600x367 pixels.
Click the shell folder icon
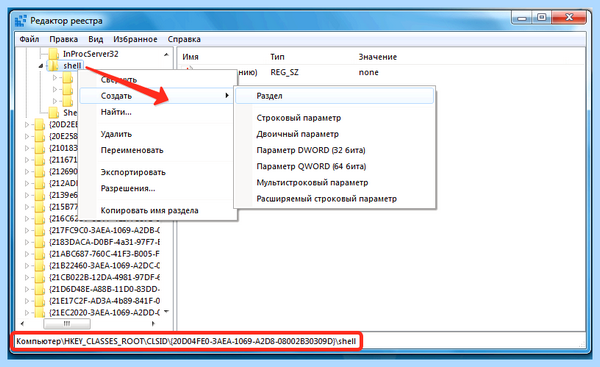53,66
